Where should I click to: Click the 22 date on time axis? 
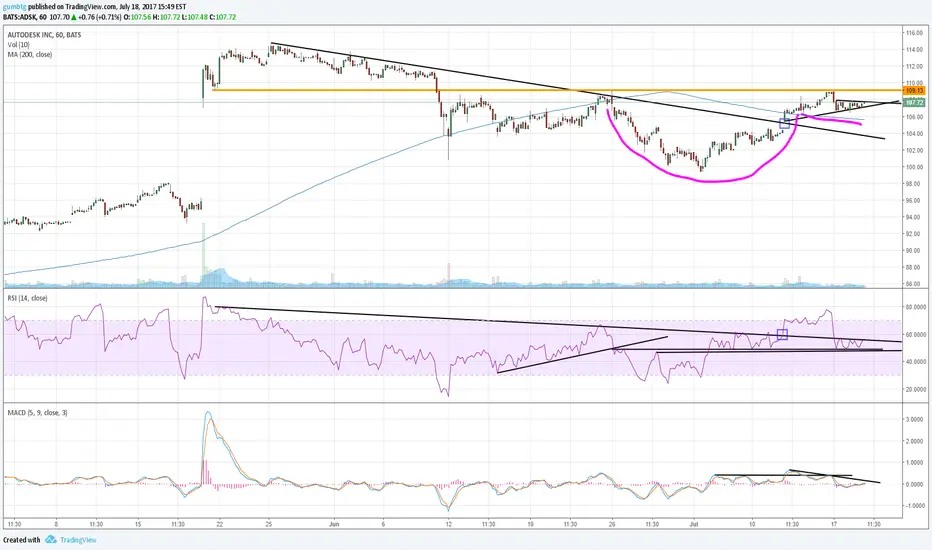tap(219, 524)
